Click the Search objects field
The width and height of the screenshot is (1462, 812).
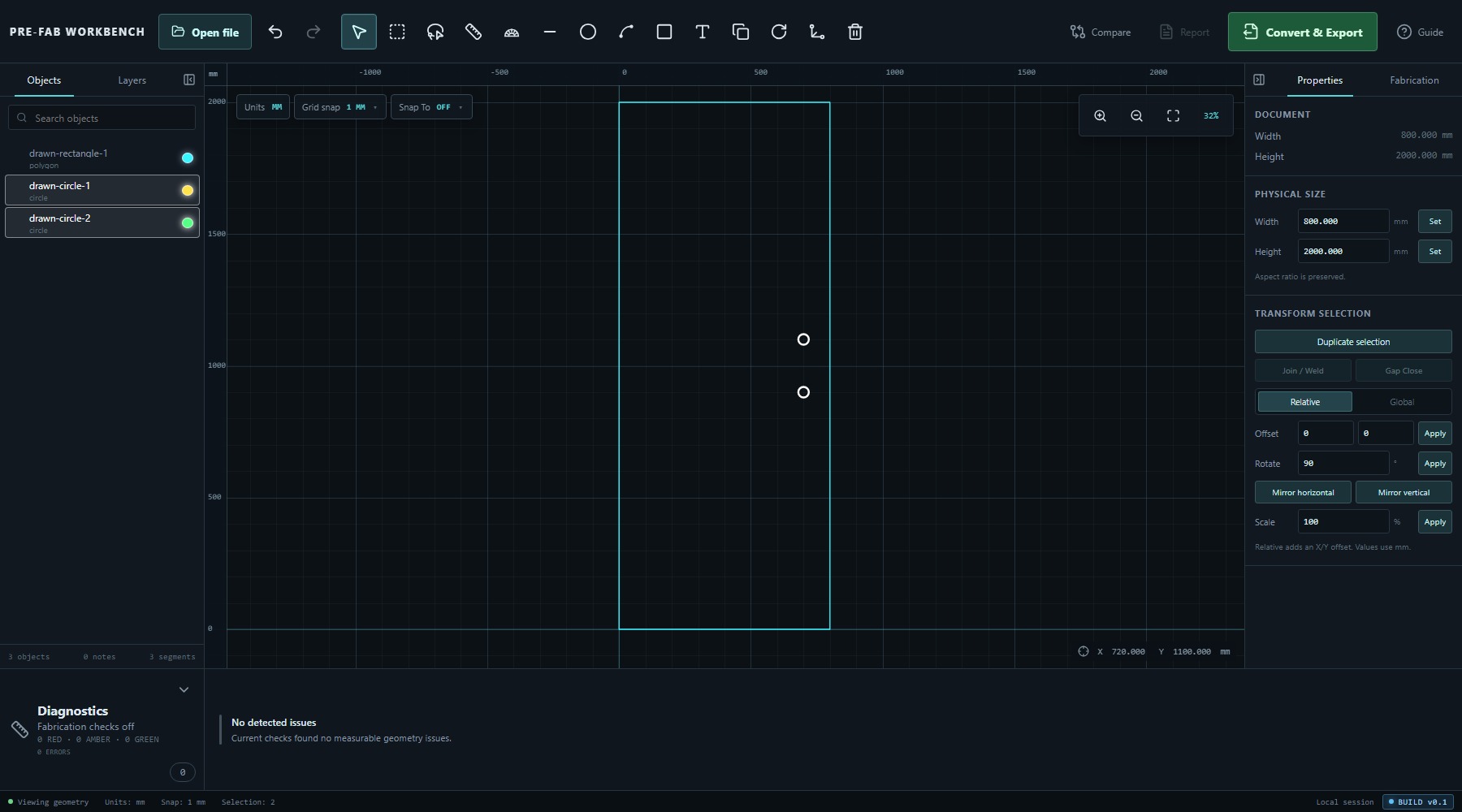(x=102, y=118)
